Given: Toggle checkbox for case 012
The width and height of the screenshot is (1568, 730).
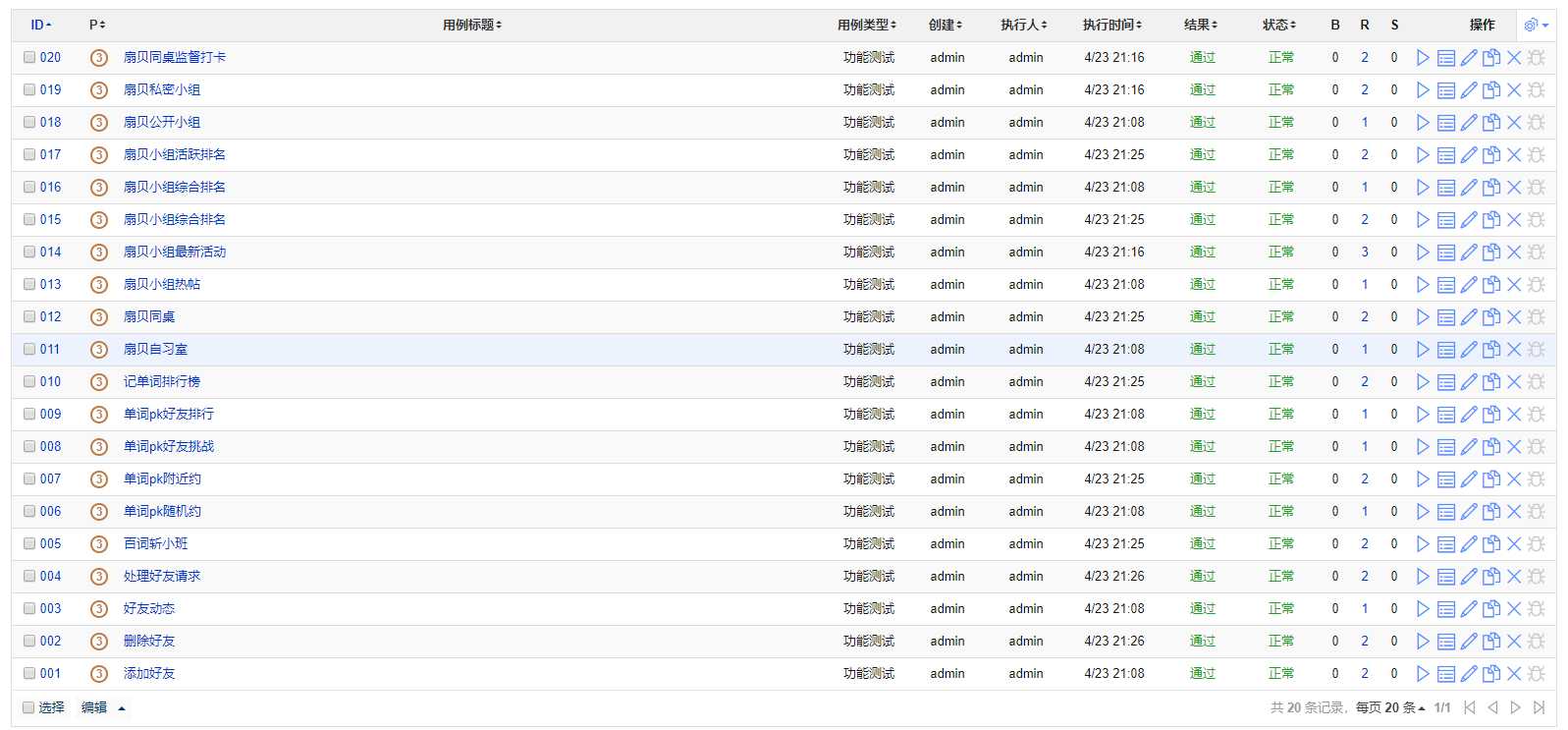Looking at the screenshot, I should point(29,316).
